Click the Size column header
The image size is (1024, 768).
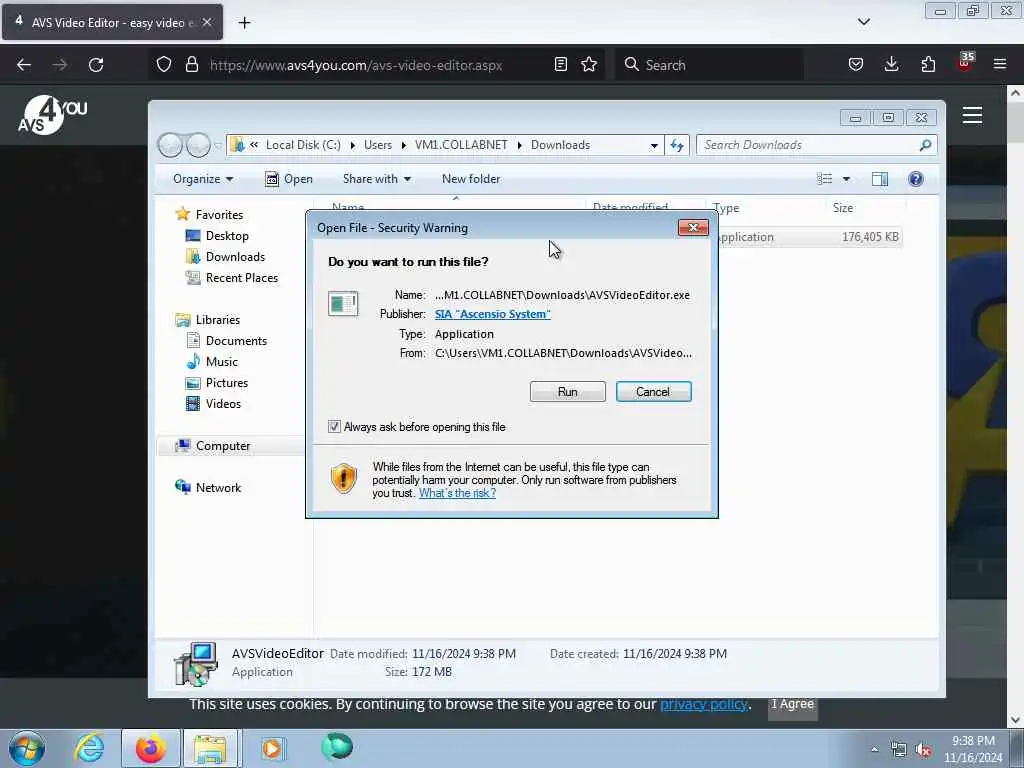[x=842, y=208]
